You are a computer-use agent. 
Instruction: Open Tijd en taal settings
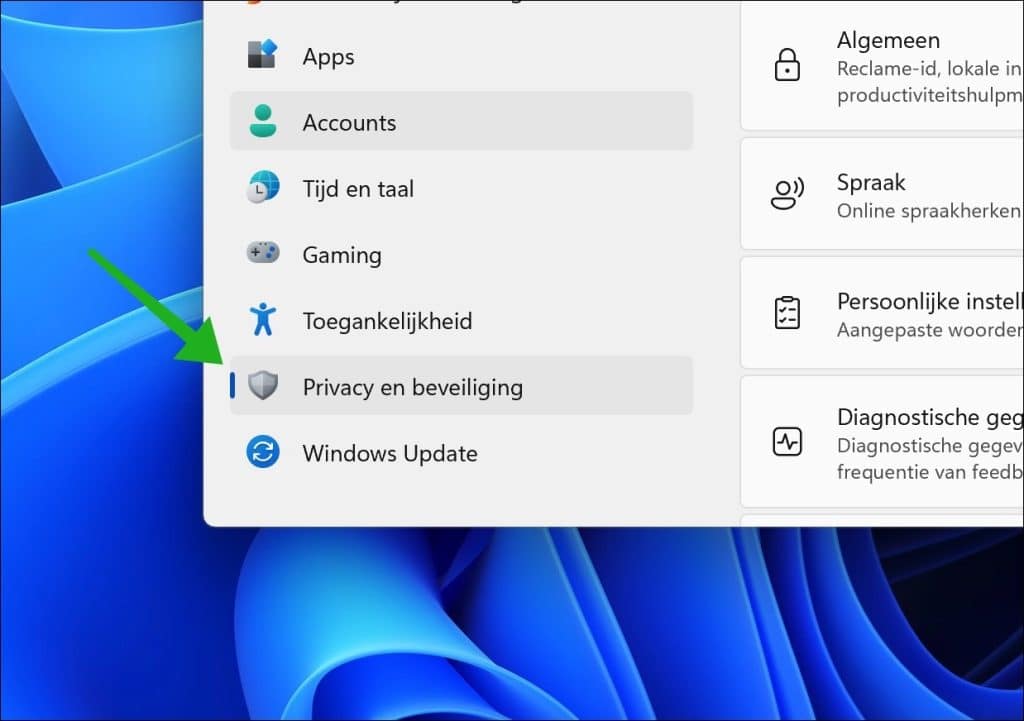tap(358, 189)
